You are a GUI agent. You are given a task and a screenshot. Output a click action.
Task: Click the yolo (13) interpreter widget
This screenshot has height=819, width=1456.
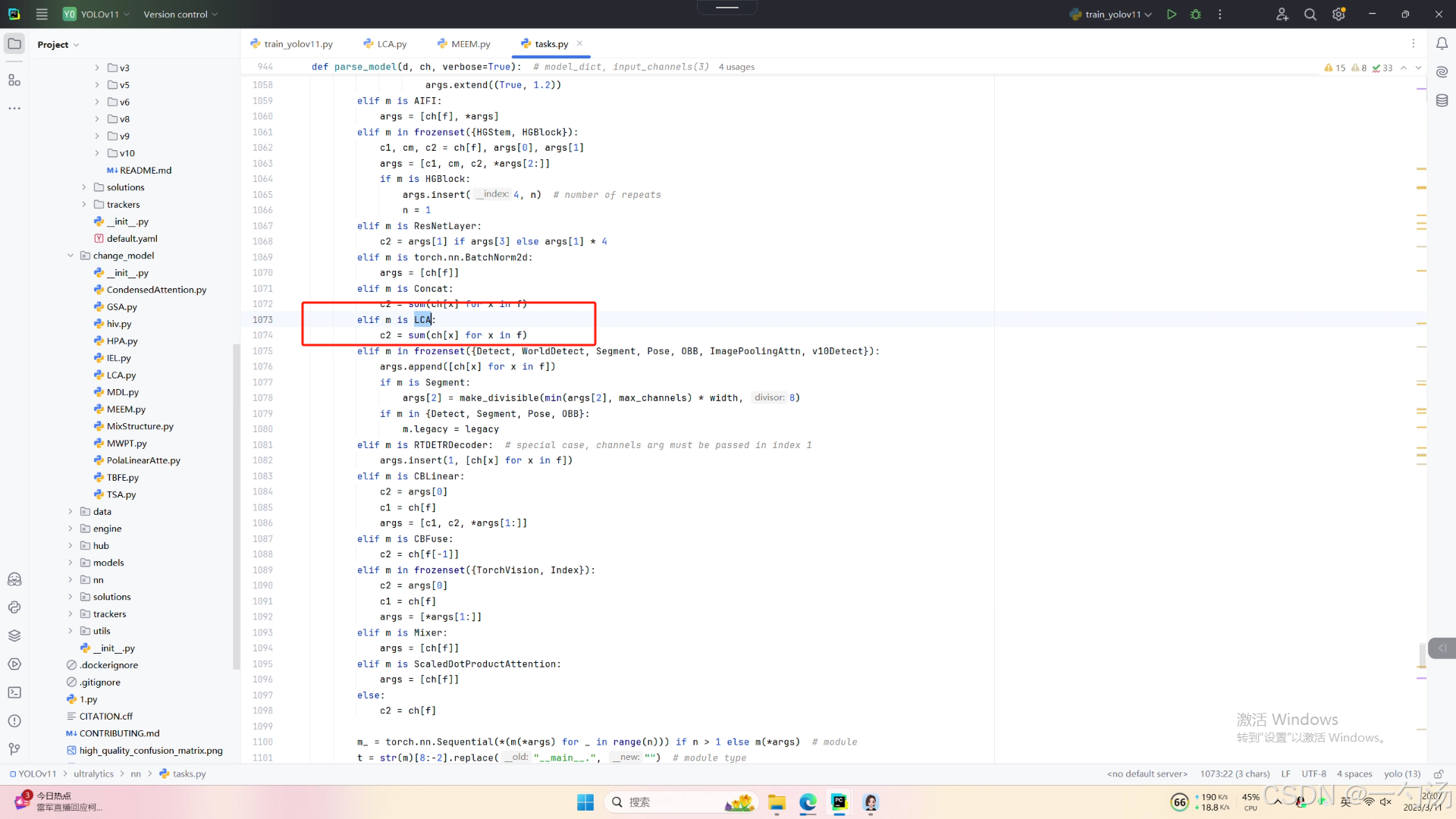click(1401, 774)
